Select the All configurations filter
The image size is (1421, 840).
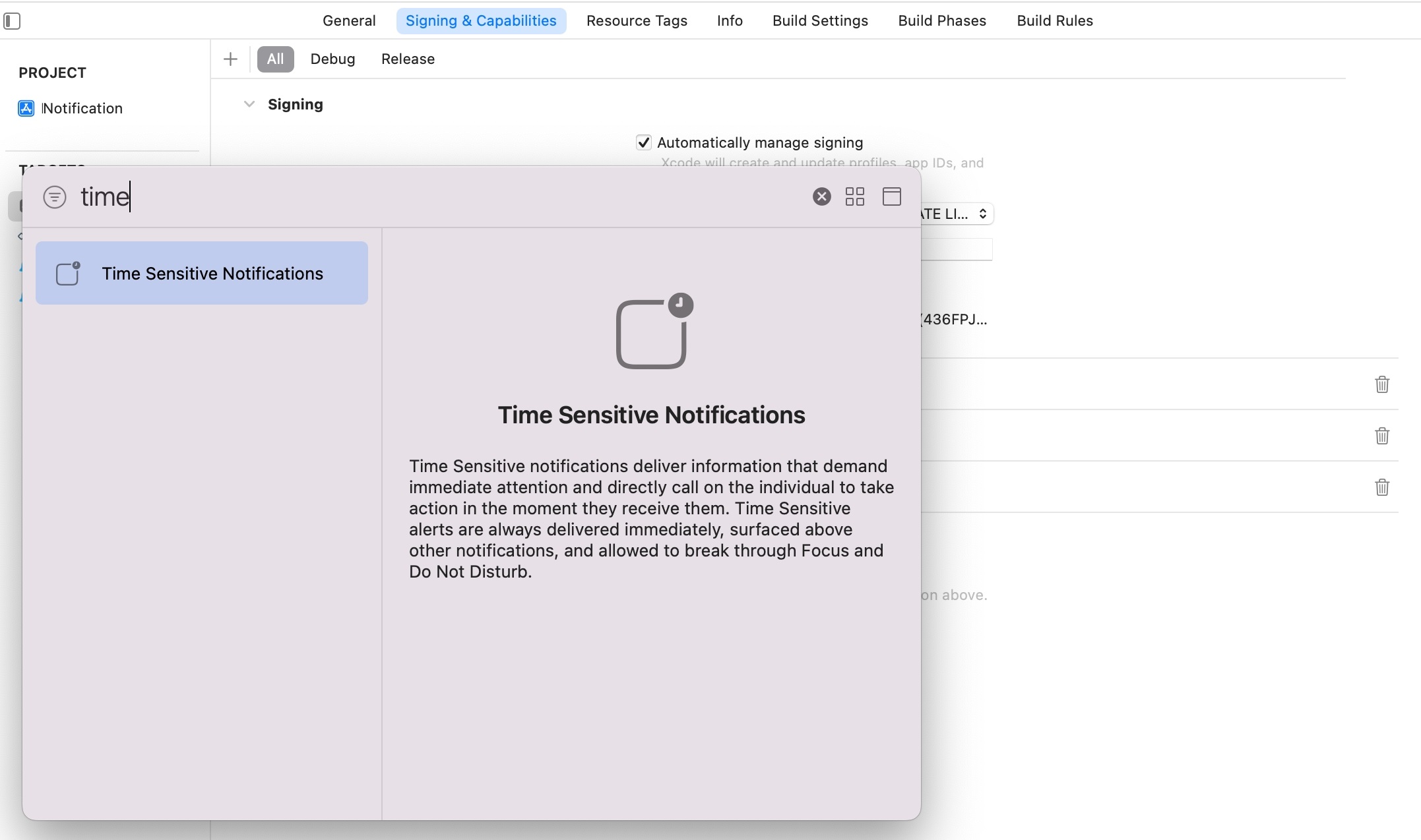tap(275, 59)
